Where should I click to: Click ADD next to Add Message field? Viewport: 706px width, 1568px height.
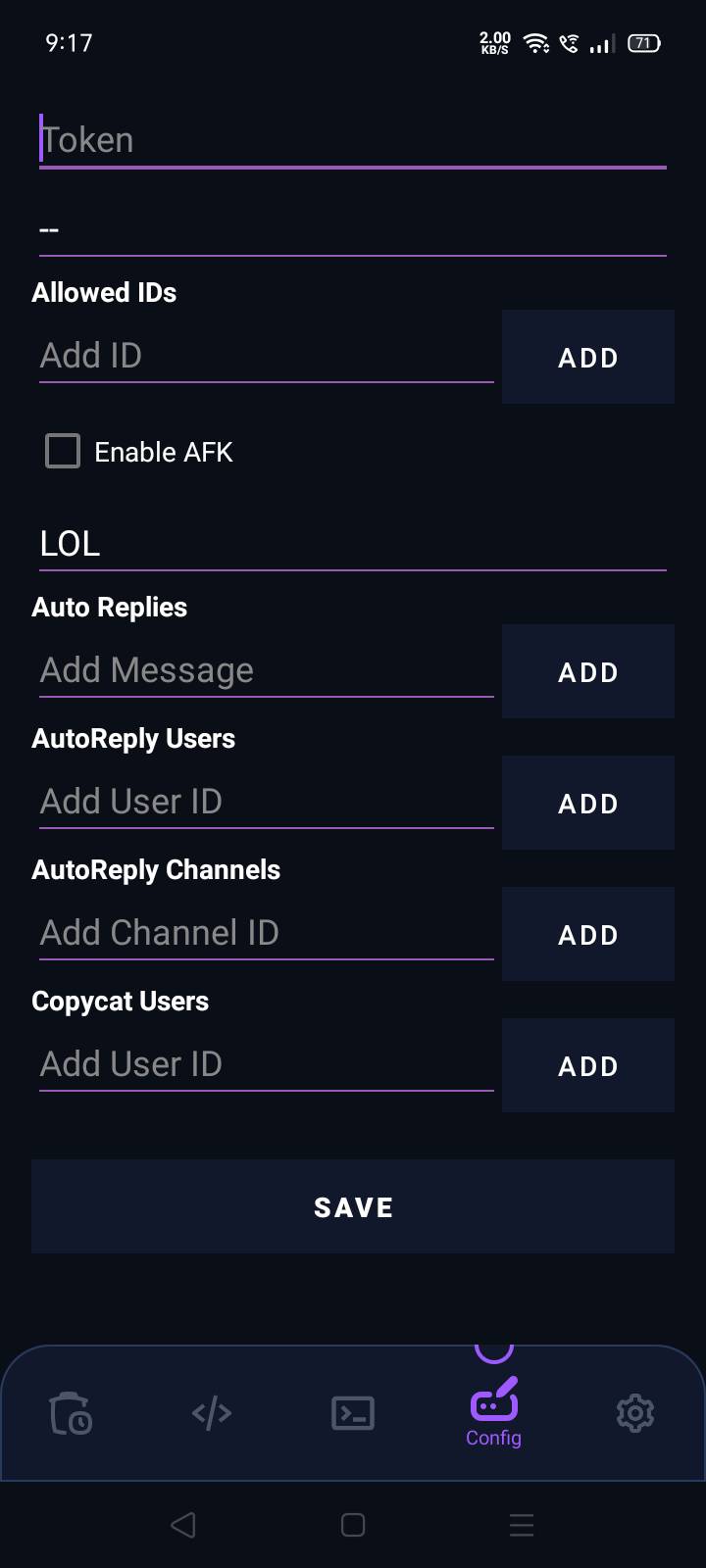[x=587, y=671]
